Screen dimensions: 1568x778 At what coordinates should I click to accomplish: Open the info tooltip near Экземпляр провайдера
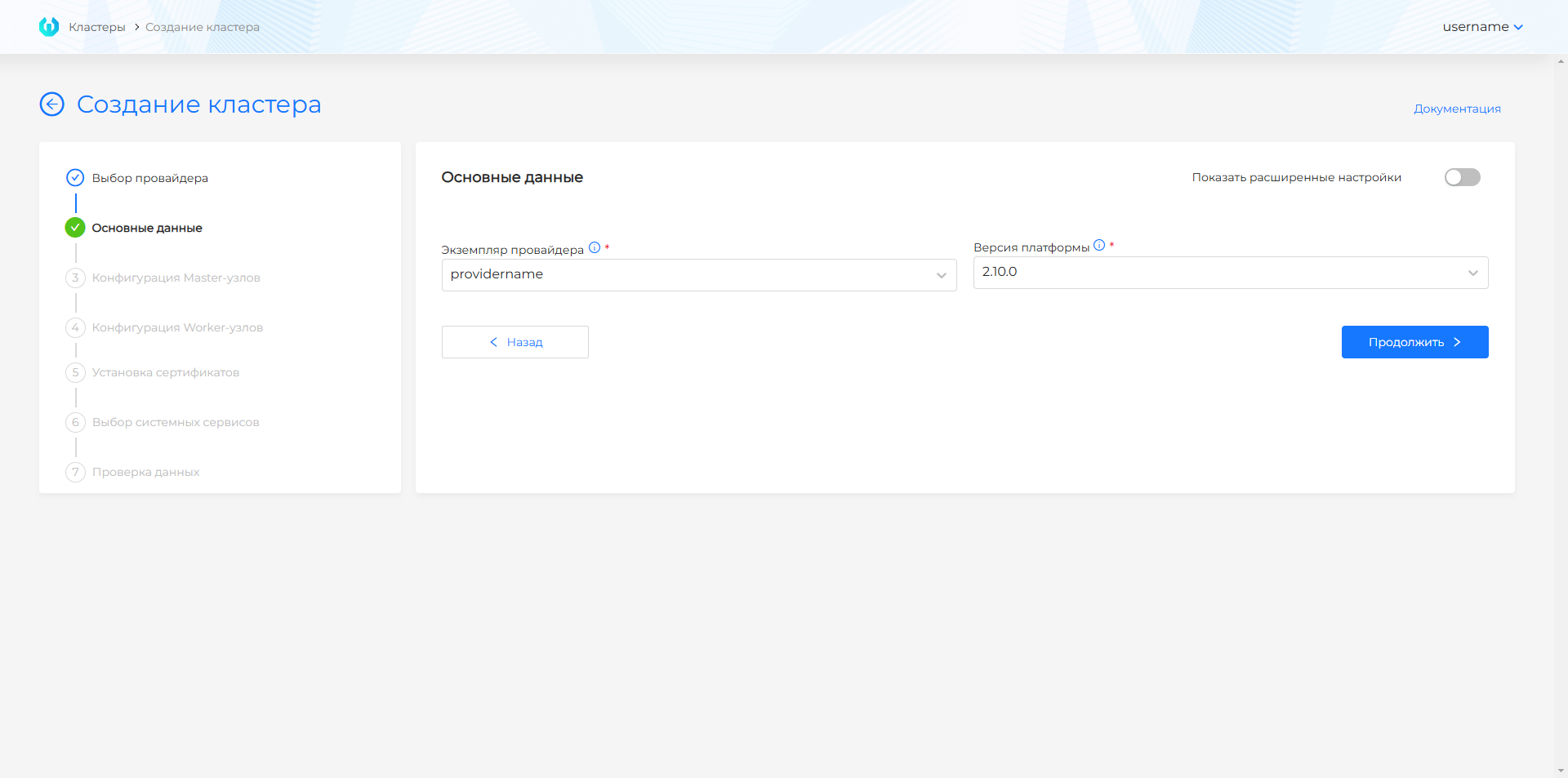pyautogui.click(x=594, y=248)
